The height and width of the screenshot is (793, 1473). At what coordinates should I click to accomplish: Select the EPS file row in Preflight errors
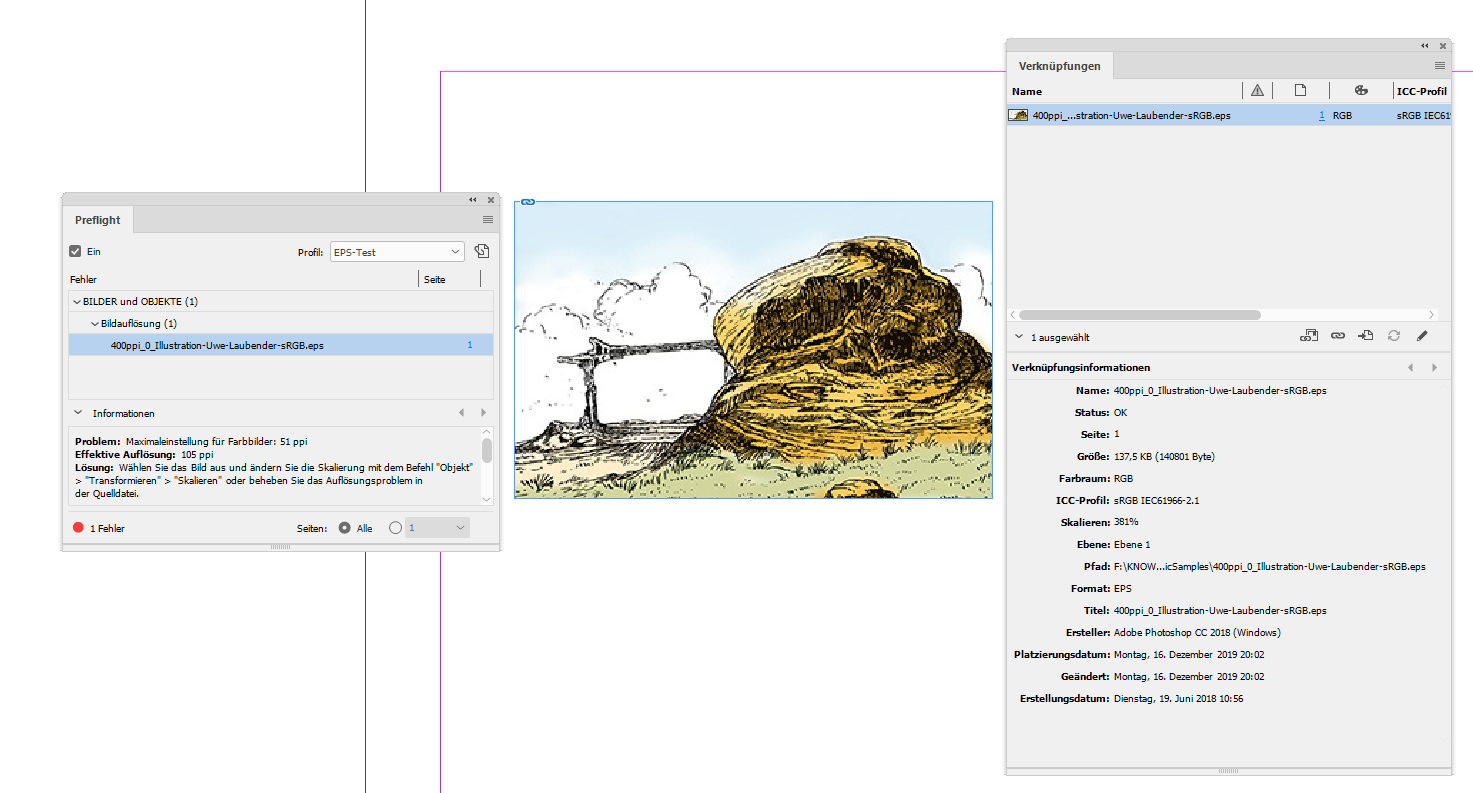coord(280,345)
